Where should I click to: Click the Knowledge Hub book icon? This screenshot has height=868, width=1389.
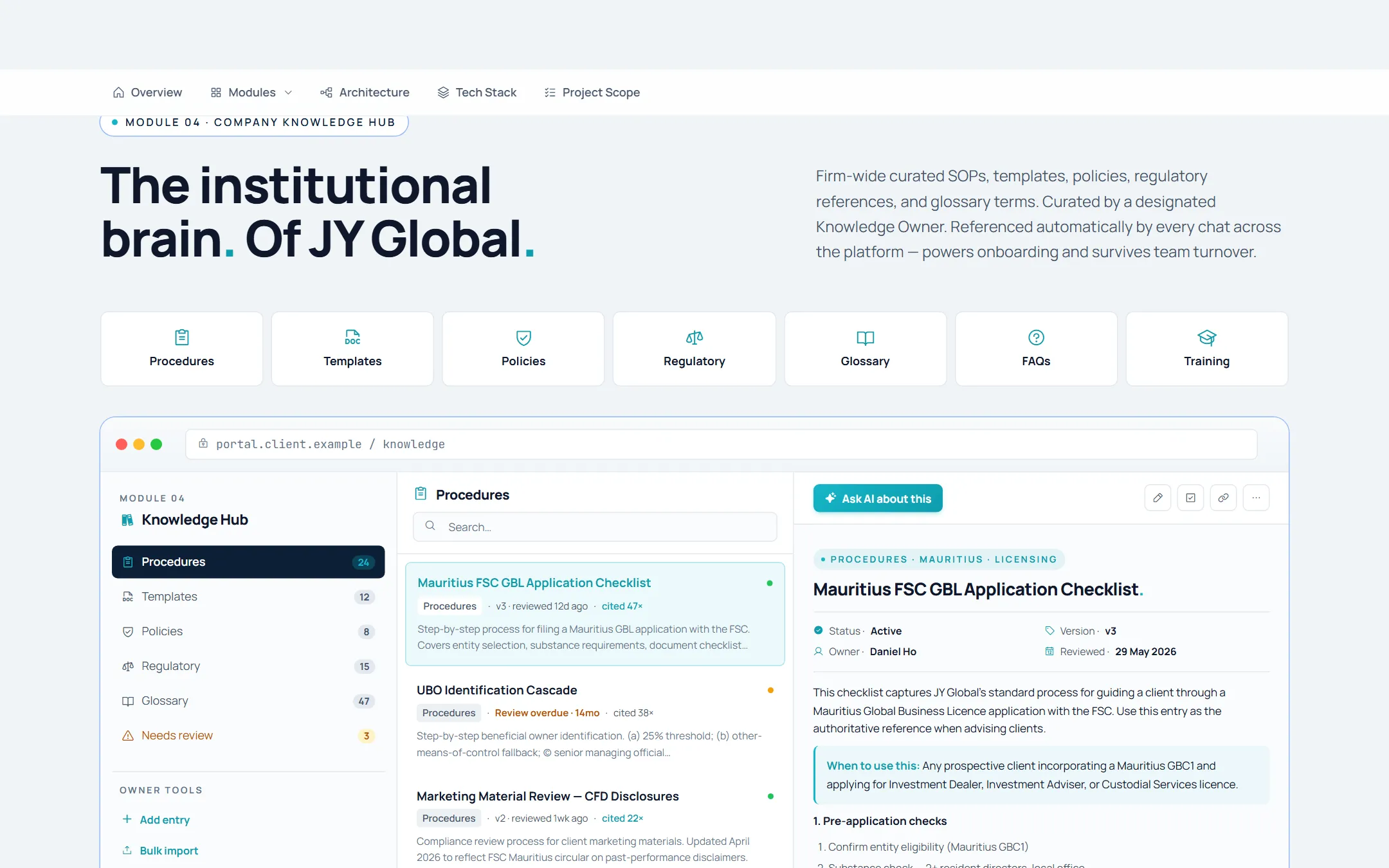[127, 520]
